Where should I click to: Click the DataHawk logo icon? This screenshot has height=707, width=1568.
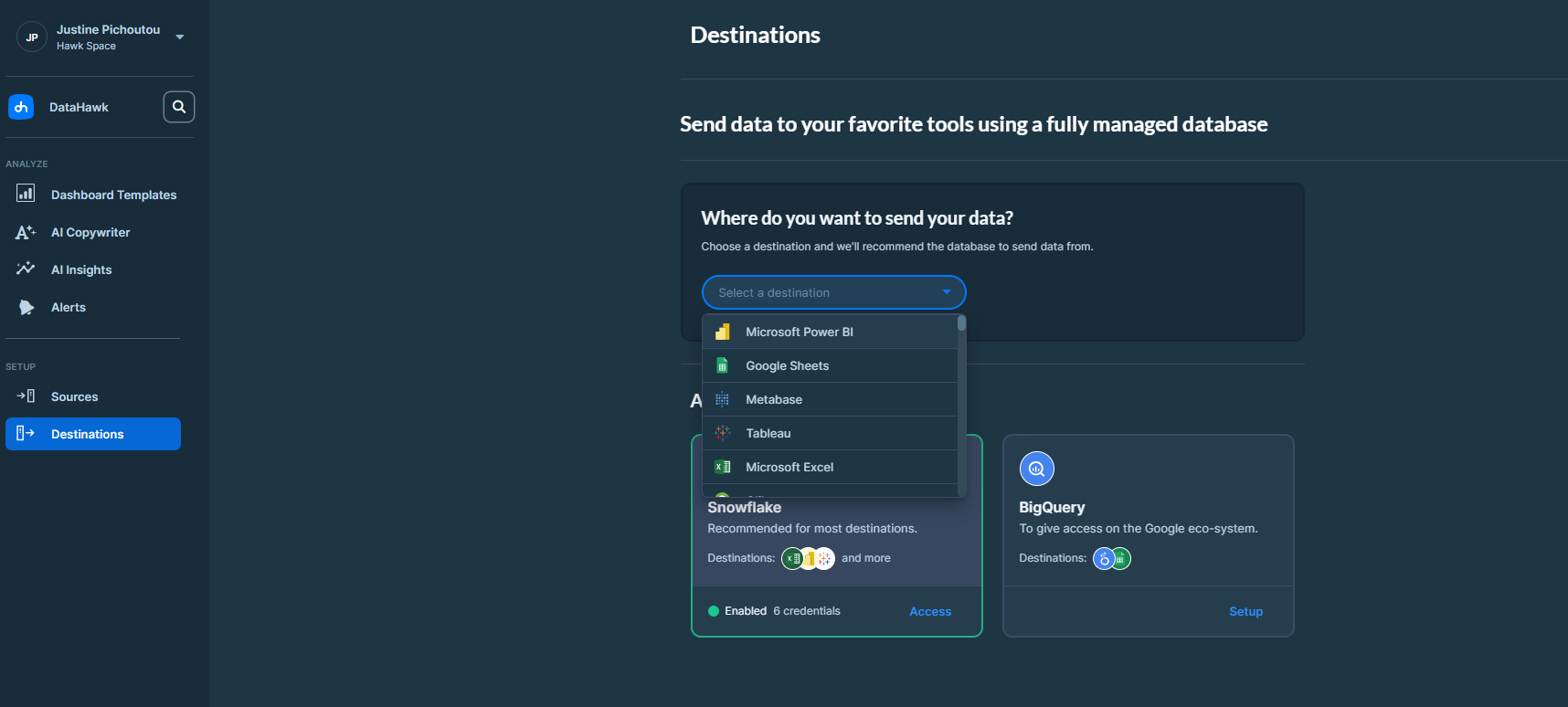click(x=21, y=107)
